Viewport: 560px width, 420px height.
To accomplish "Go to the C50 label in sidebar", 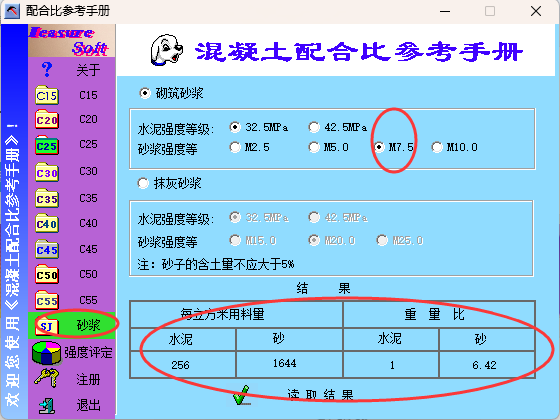I will (x=88, y=274).
